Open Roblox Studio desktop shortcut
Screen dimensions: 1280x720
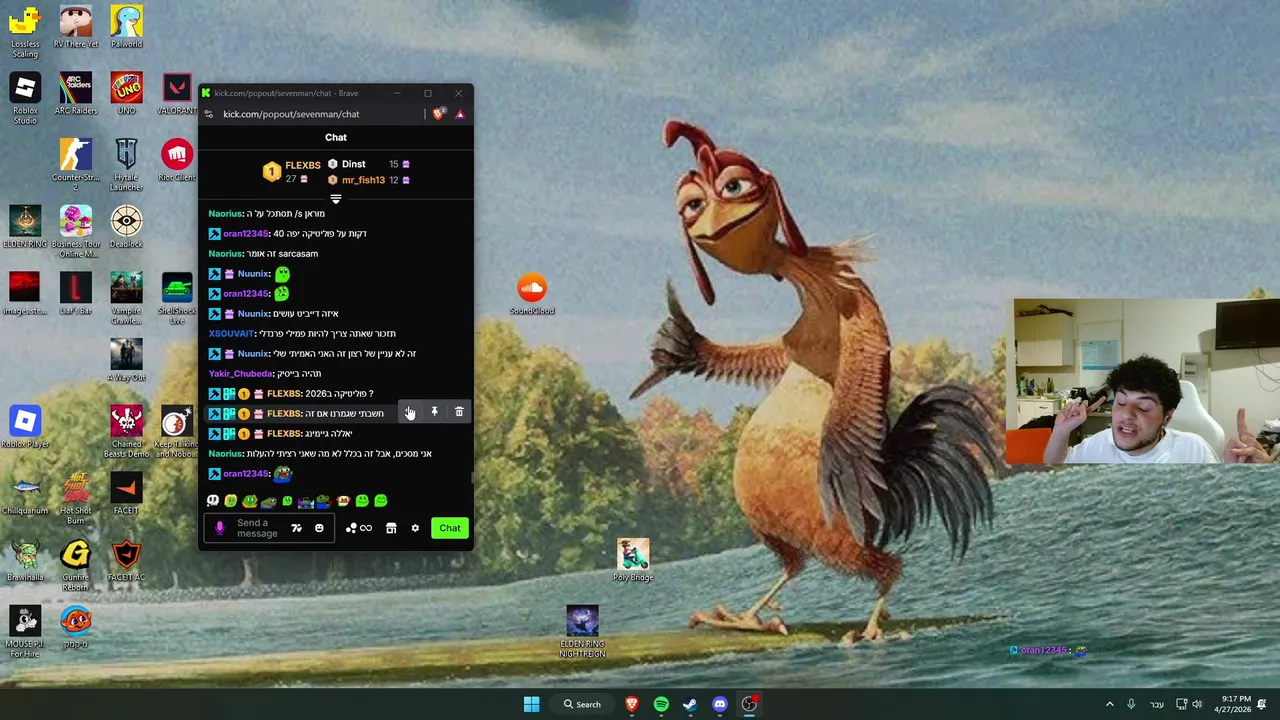(25, 97)
